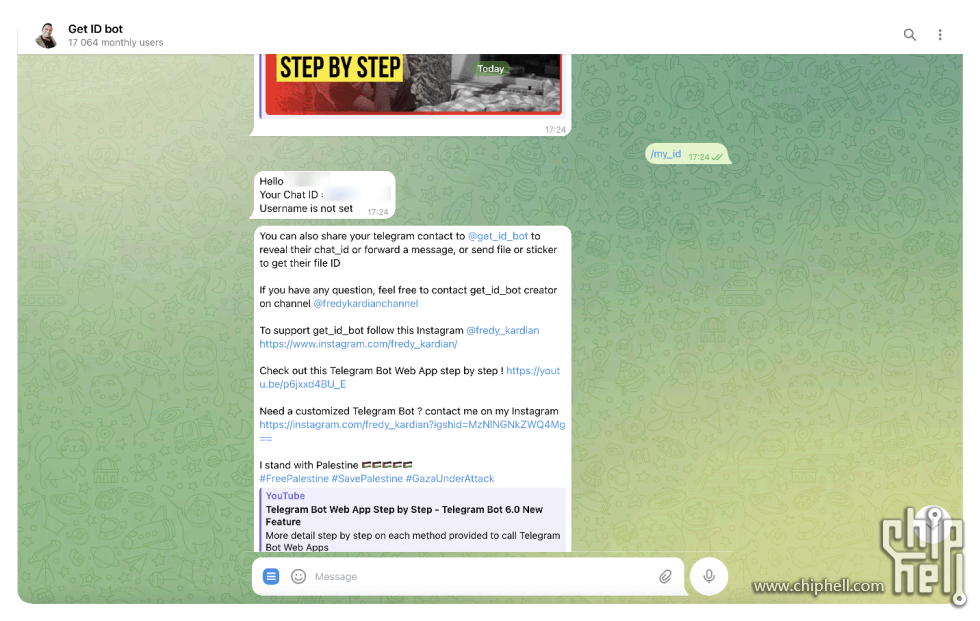The width and height of the screenshot is (980, 621).
Task: Open the Telegram Bot Web App preview title
Action: [404, 515]
